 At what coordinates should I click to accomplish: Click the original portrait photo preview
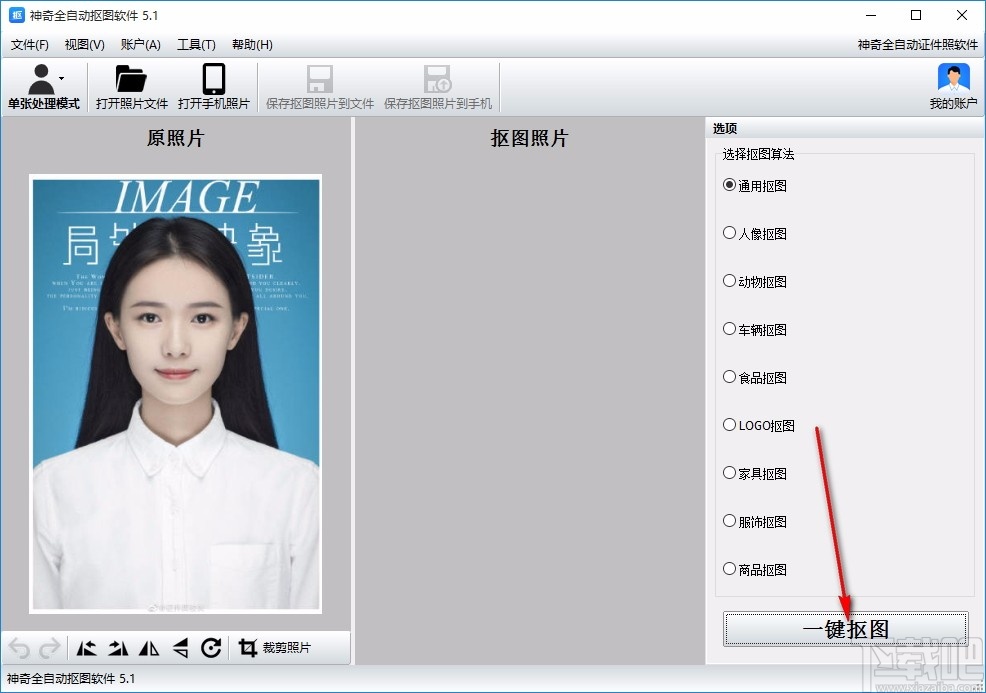(175, 394)
